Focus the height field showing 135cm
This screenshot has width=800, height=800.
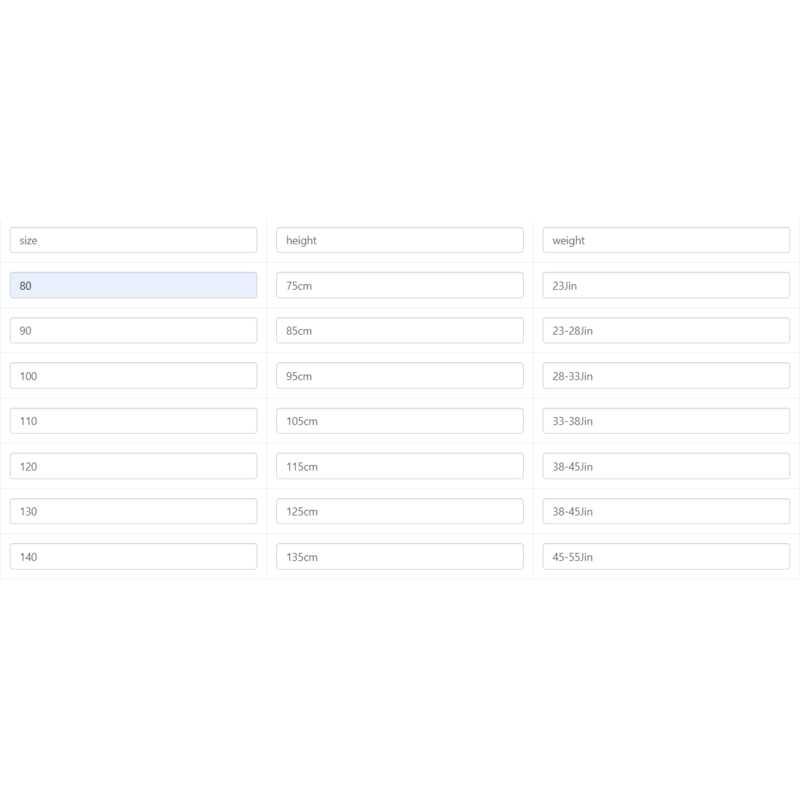click(399, 557)
